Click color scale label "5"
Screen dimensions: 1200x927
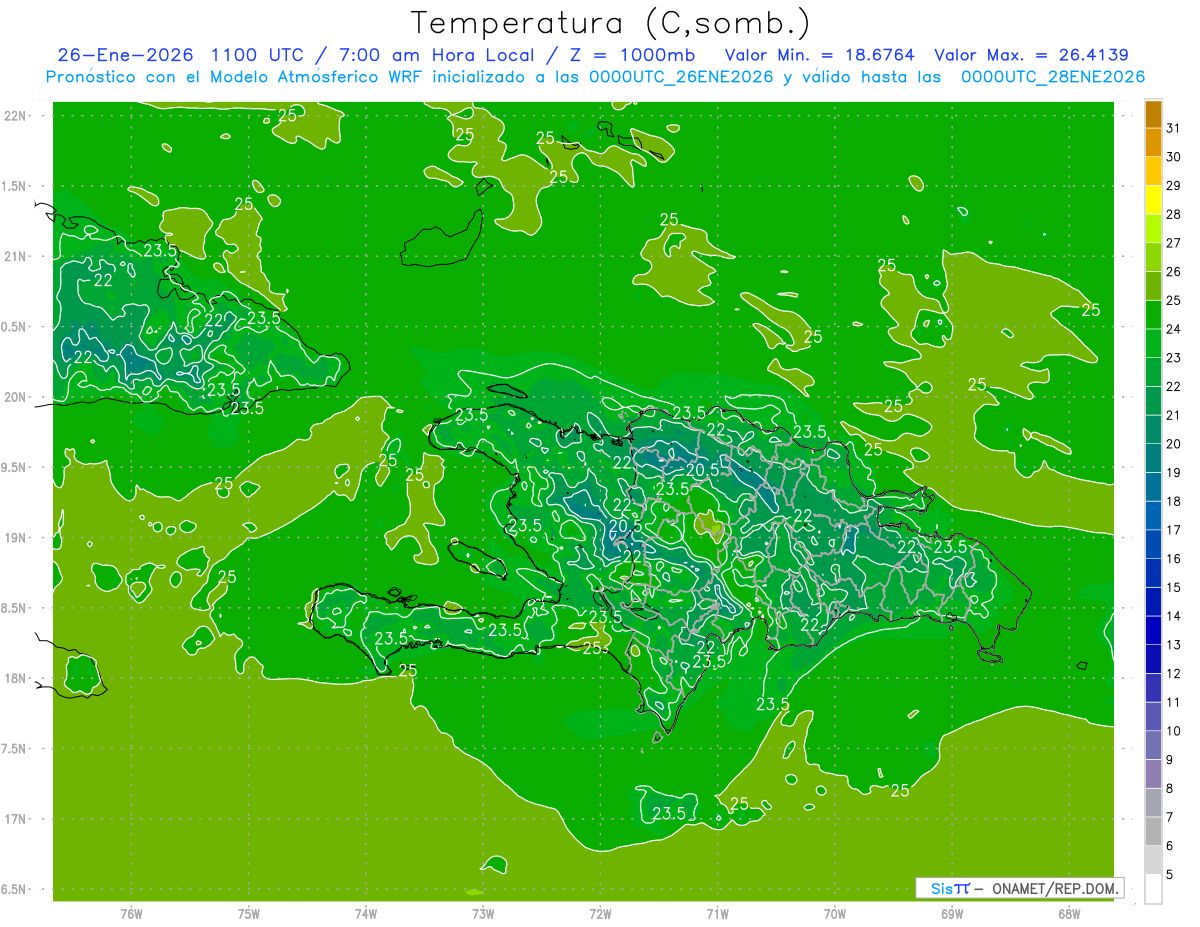(x=1170, y=875)
